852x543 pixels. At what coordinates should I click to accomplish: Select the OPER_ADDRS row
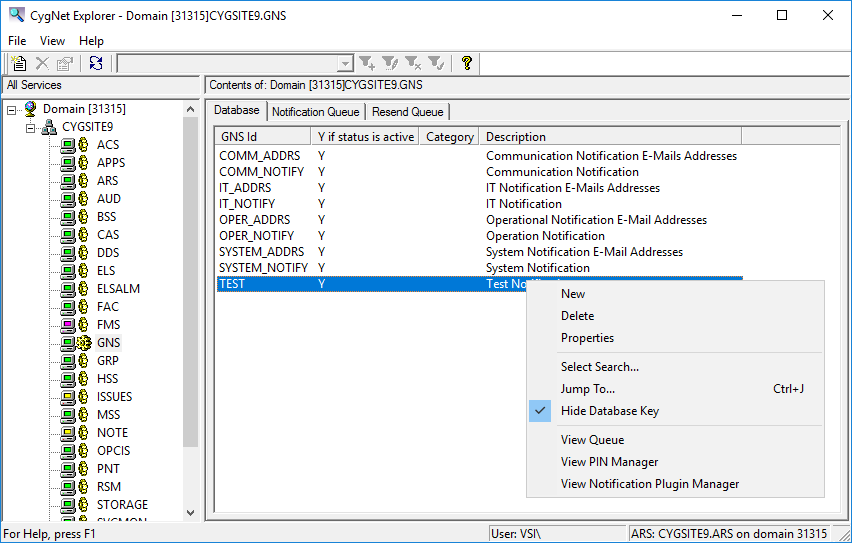click(x=479, y=220)
